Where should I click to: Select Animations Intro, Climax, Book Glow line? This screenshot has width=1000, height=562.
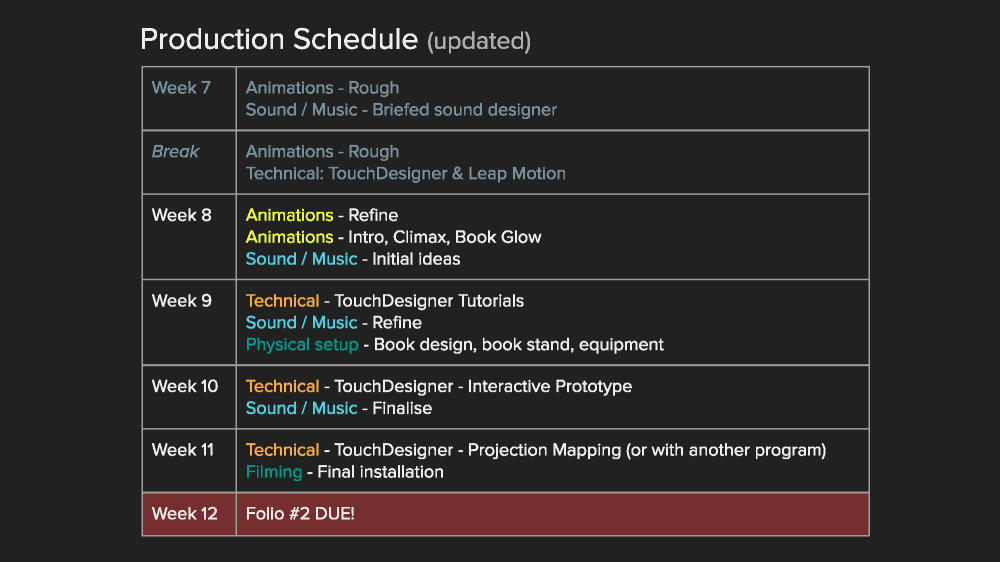[393, 237]
